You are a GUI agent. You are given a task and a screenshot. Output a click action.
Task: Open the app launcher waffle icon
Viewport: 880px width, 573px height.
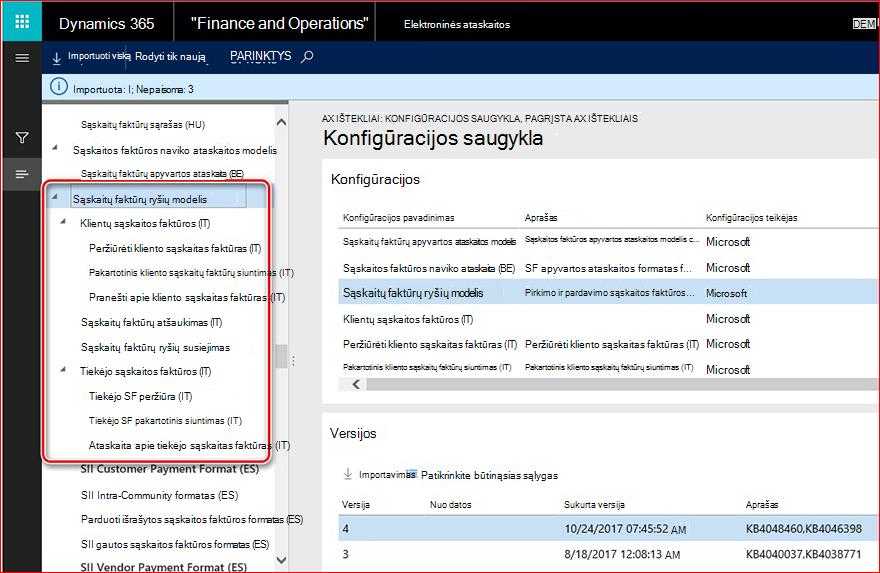pos(22,22)
